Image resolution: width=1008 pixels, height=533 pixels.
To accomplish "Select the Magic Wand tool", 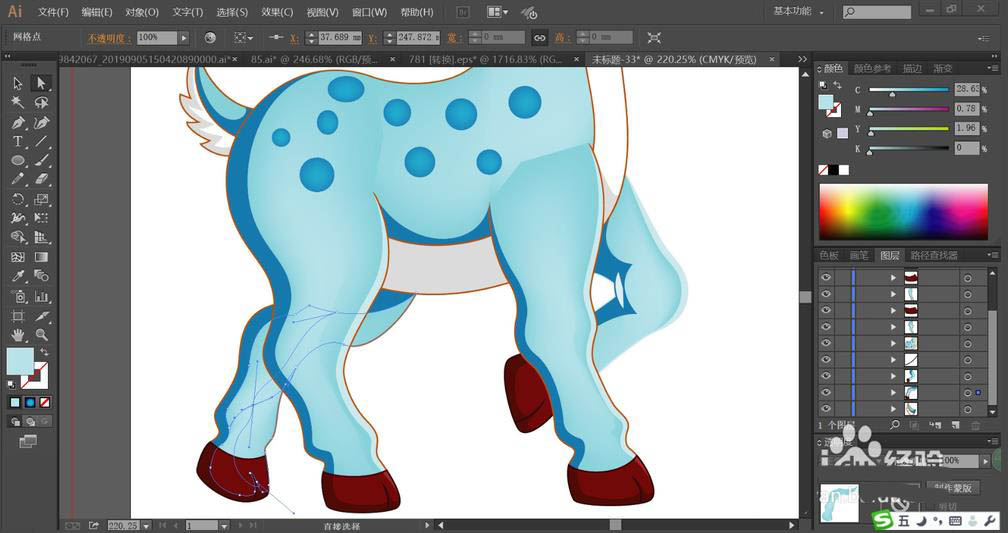I will (17, 103).
